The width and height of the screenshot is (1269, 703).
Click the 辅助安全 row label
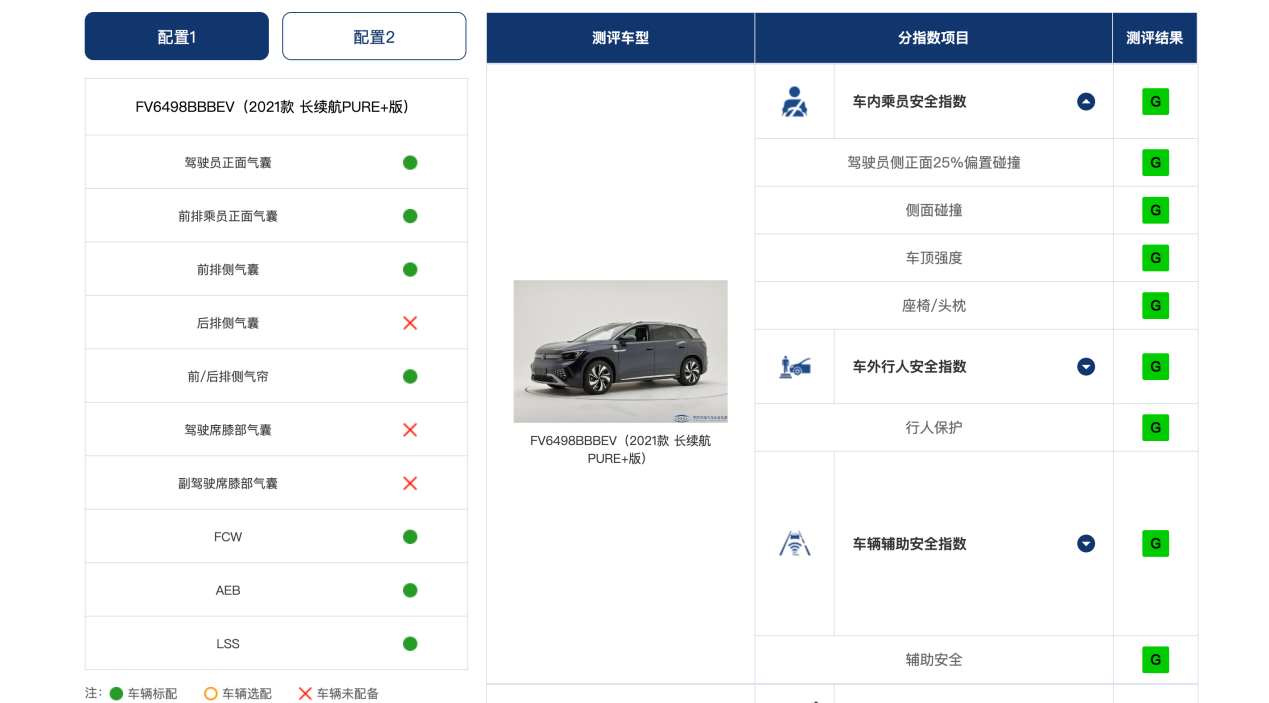tap(934, 660)
